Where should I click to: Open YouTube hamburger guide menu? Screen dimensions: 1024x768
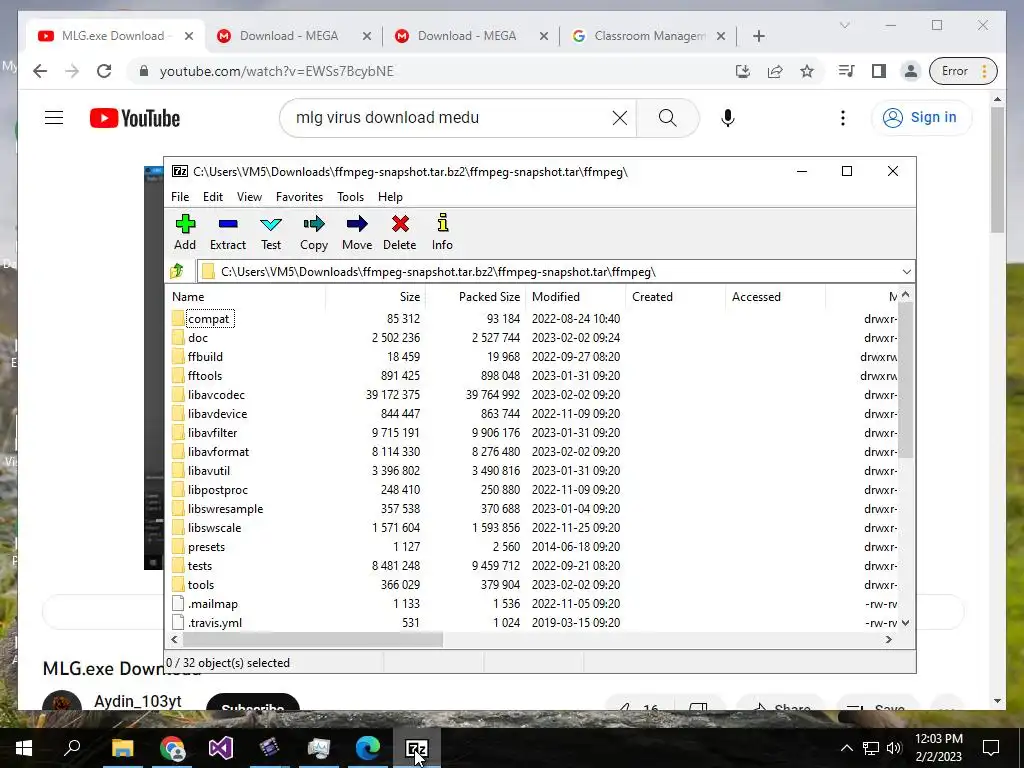click(x=54, y=118)
